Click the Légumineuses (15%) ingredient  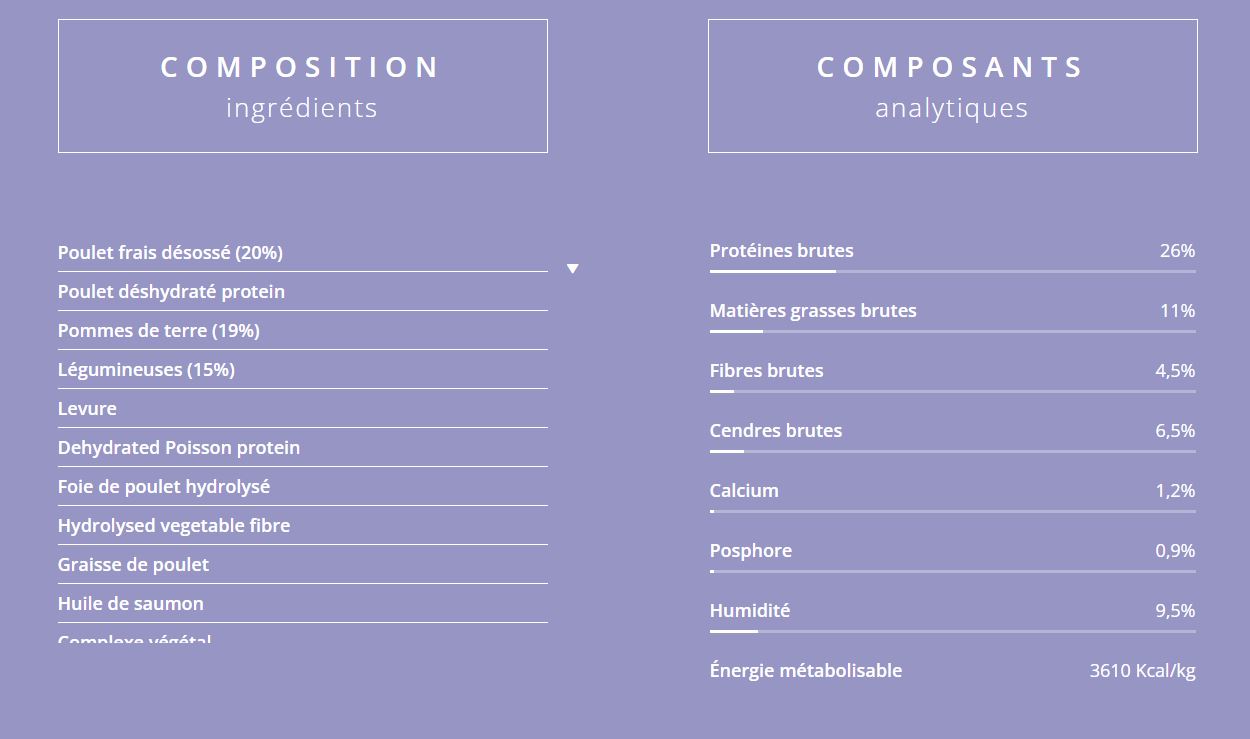[146, 370]
